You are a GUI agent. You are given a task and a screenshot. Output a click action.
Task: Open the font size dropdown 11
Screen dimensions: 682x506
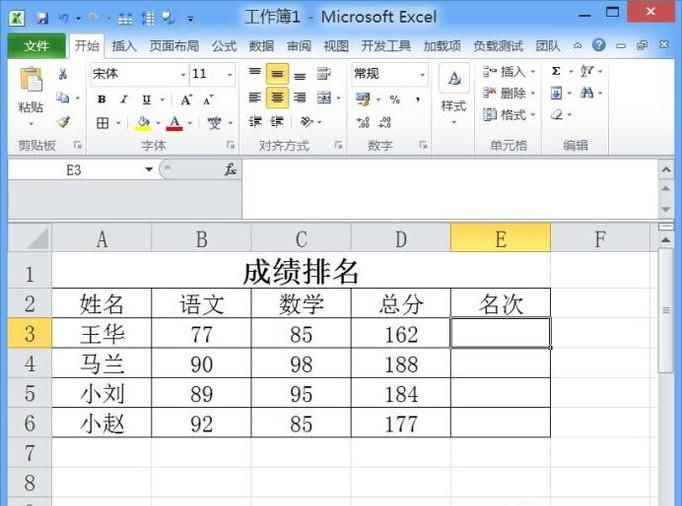(229, 75)
